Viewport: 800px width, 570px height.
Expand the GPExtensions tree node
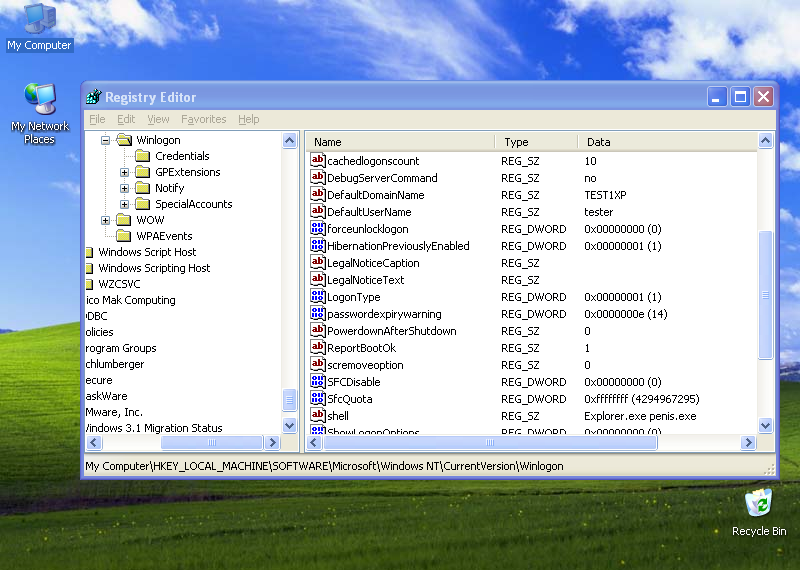click(x=124, y=172)
